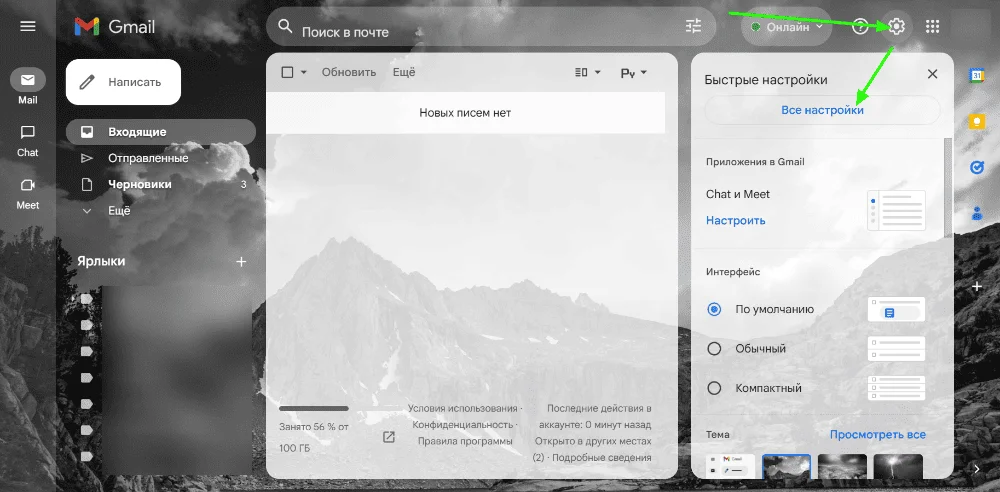
Task: Show search options filter icon
Action: (x=694, y=27)
